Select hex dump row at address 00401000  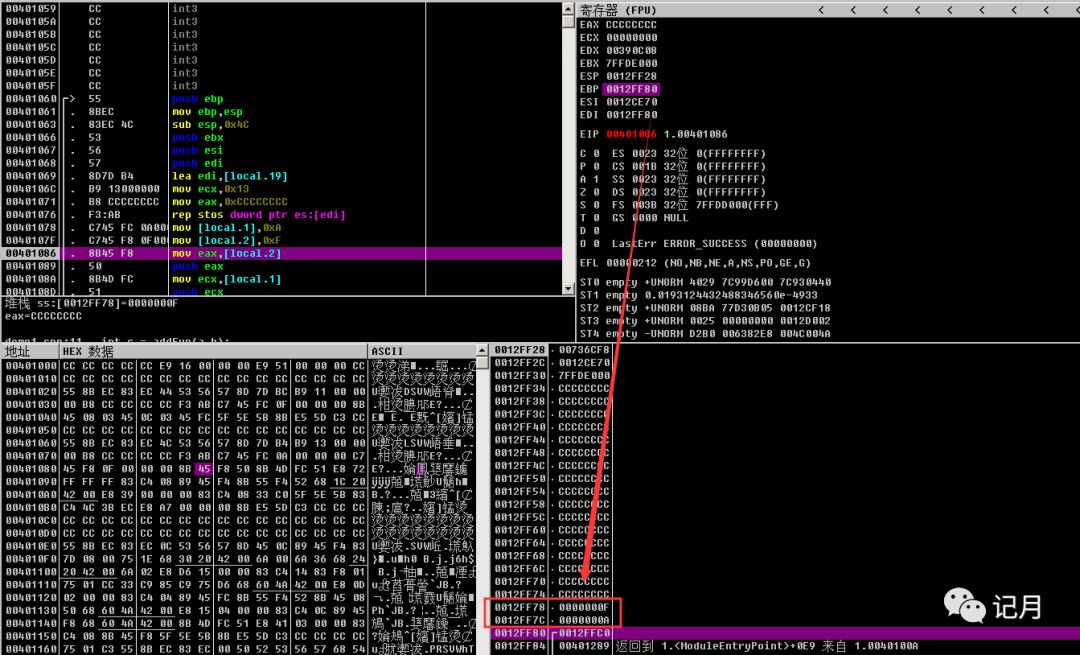[239, 366]
